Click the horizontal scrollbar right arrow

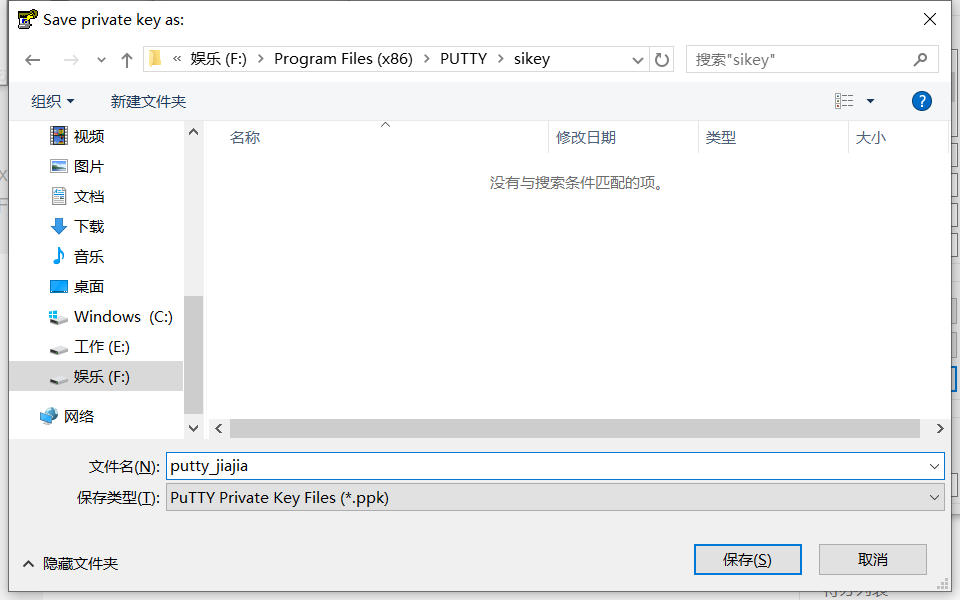click(x=938, y=428)
